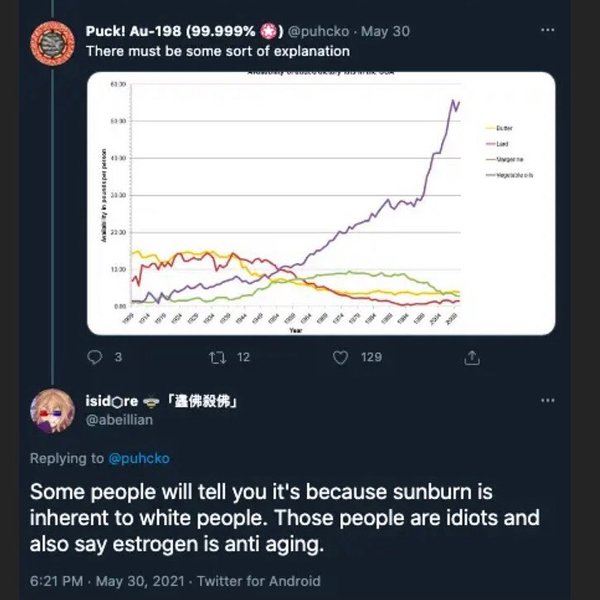Open Puck's round profile avatar
Screen dimensions: 600x600
click(50, 44)
